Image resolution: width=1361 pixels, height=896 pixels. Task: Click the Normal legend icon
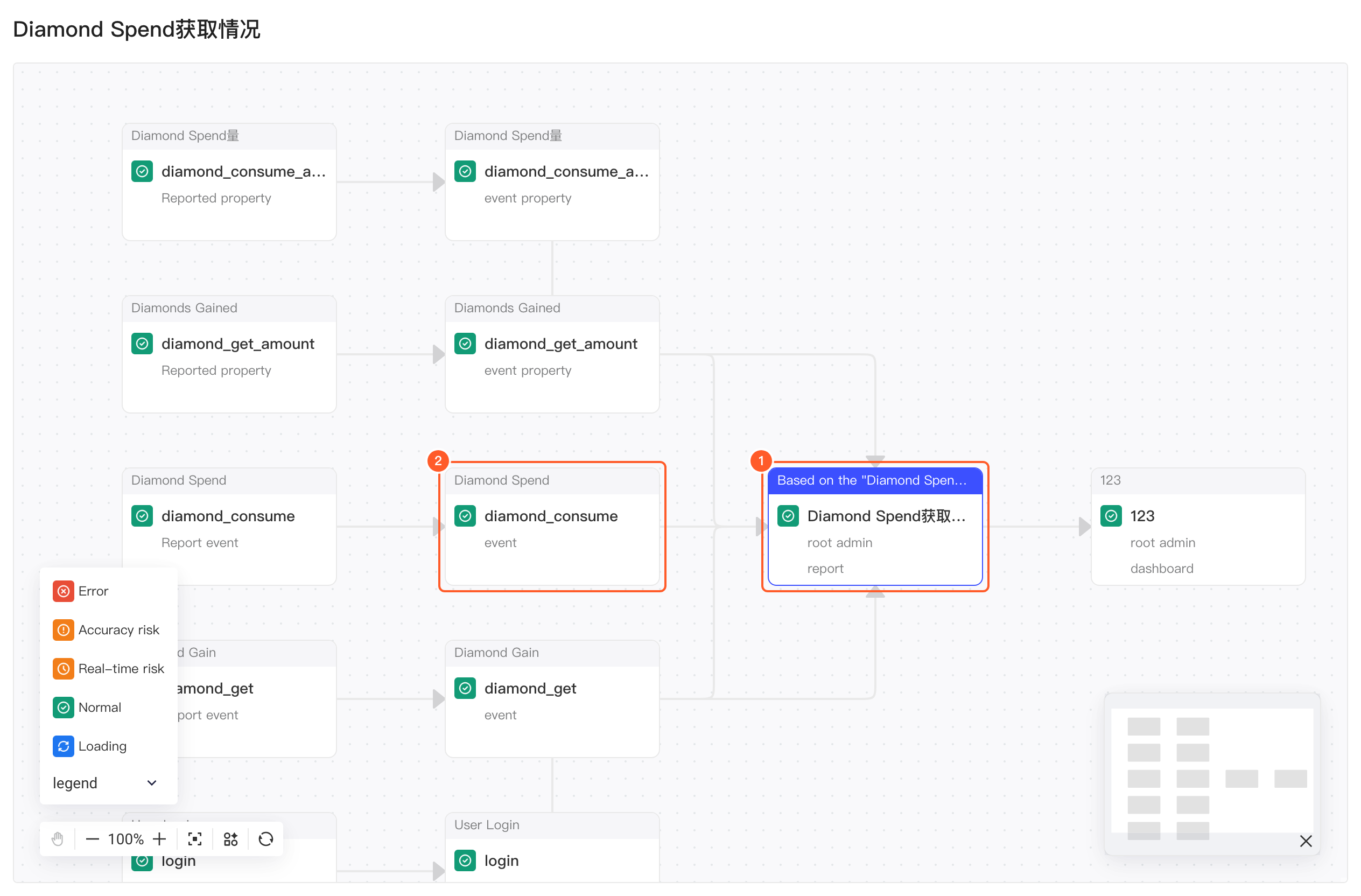[x=64, y=708]
